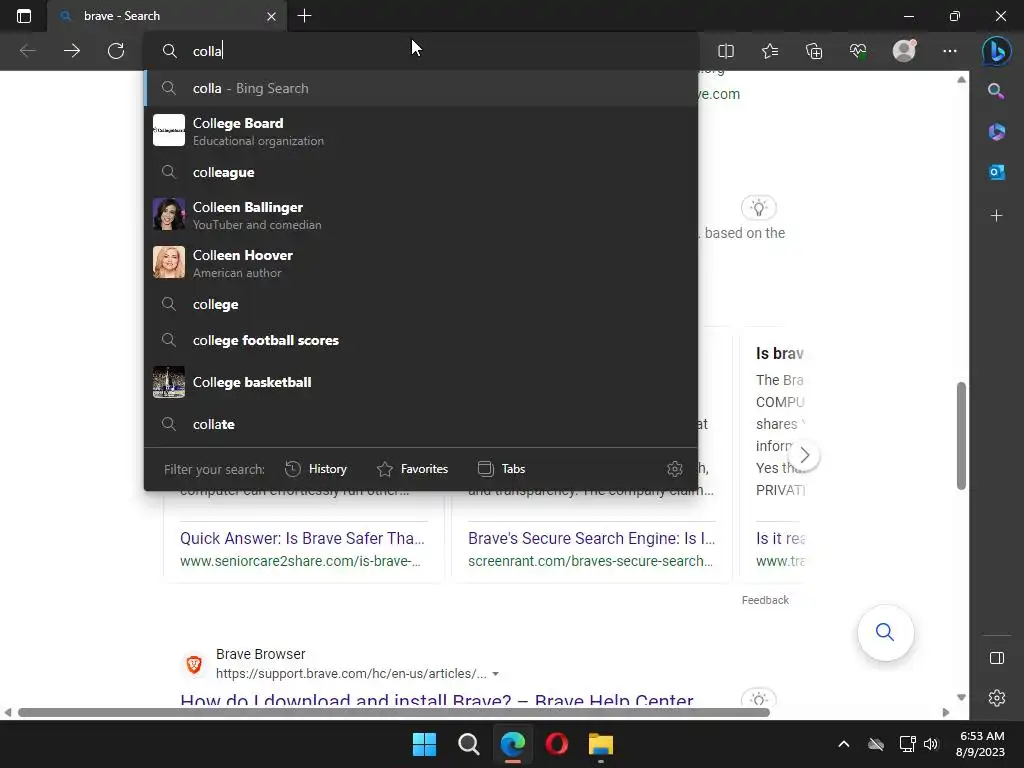Open split screen view icon
Viewport: 1024px width, 768px height.
pos(726,51)
